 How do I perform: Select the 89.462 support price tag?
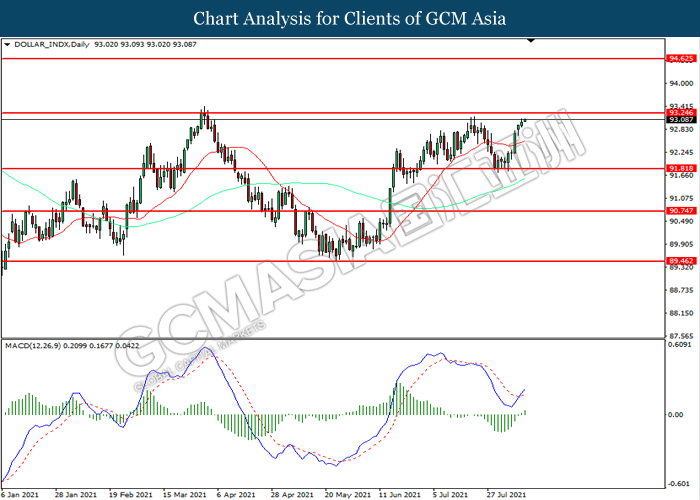click(680, 260)
